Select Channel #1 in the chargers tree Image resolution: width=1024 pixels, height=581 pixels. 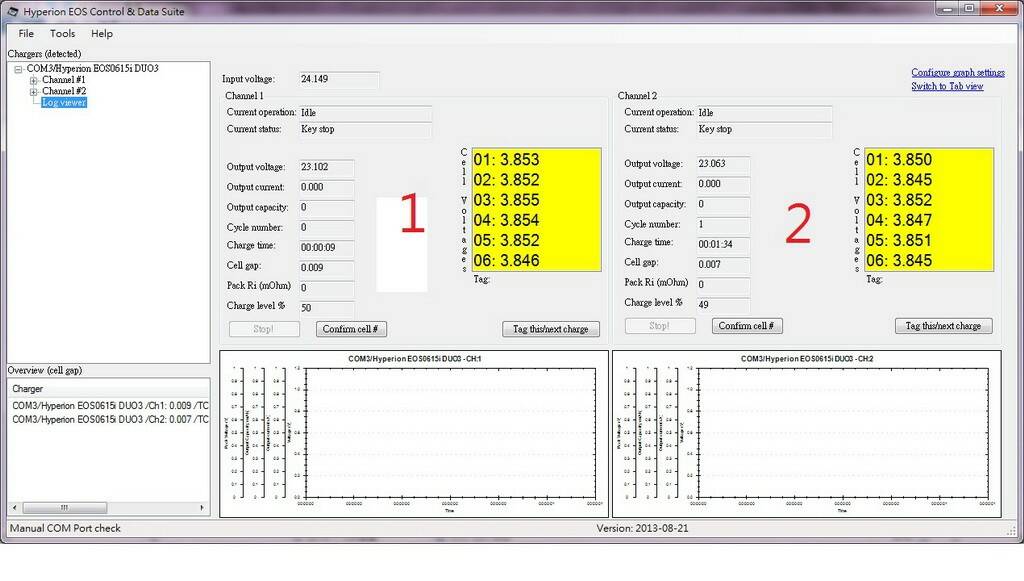coord(63,80)
